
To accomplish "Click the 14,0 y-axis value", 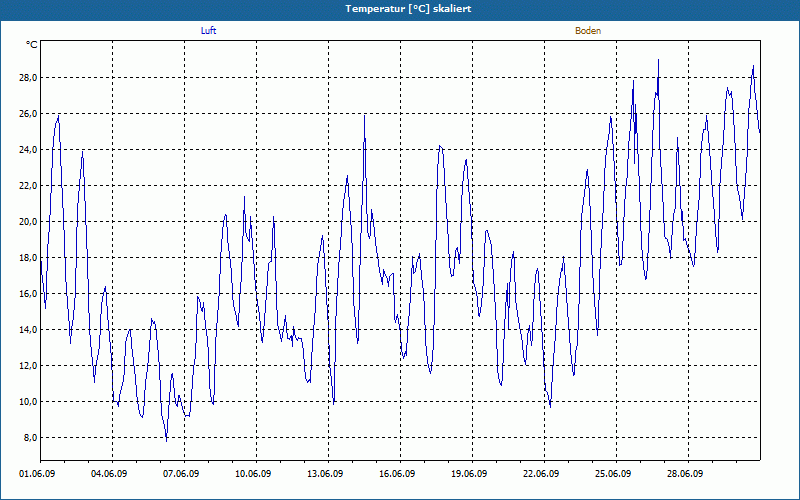I will click(28, 330).
